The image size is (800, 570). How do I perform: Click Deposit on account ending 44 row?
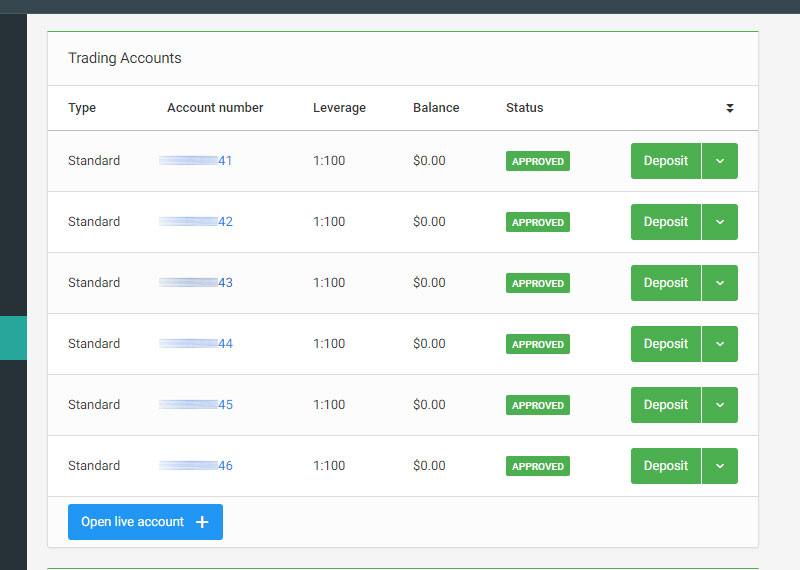[x=665, y=344]
